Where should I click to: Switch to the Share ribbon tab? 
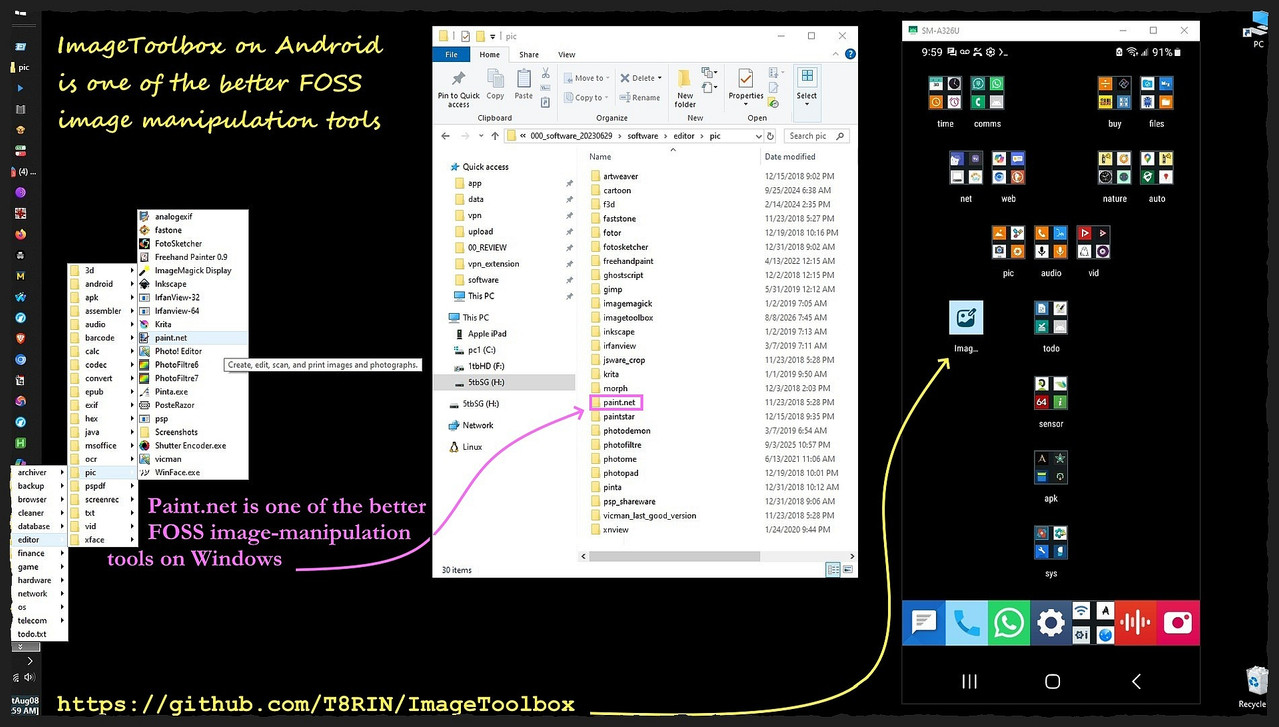[529, 55]
